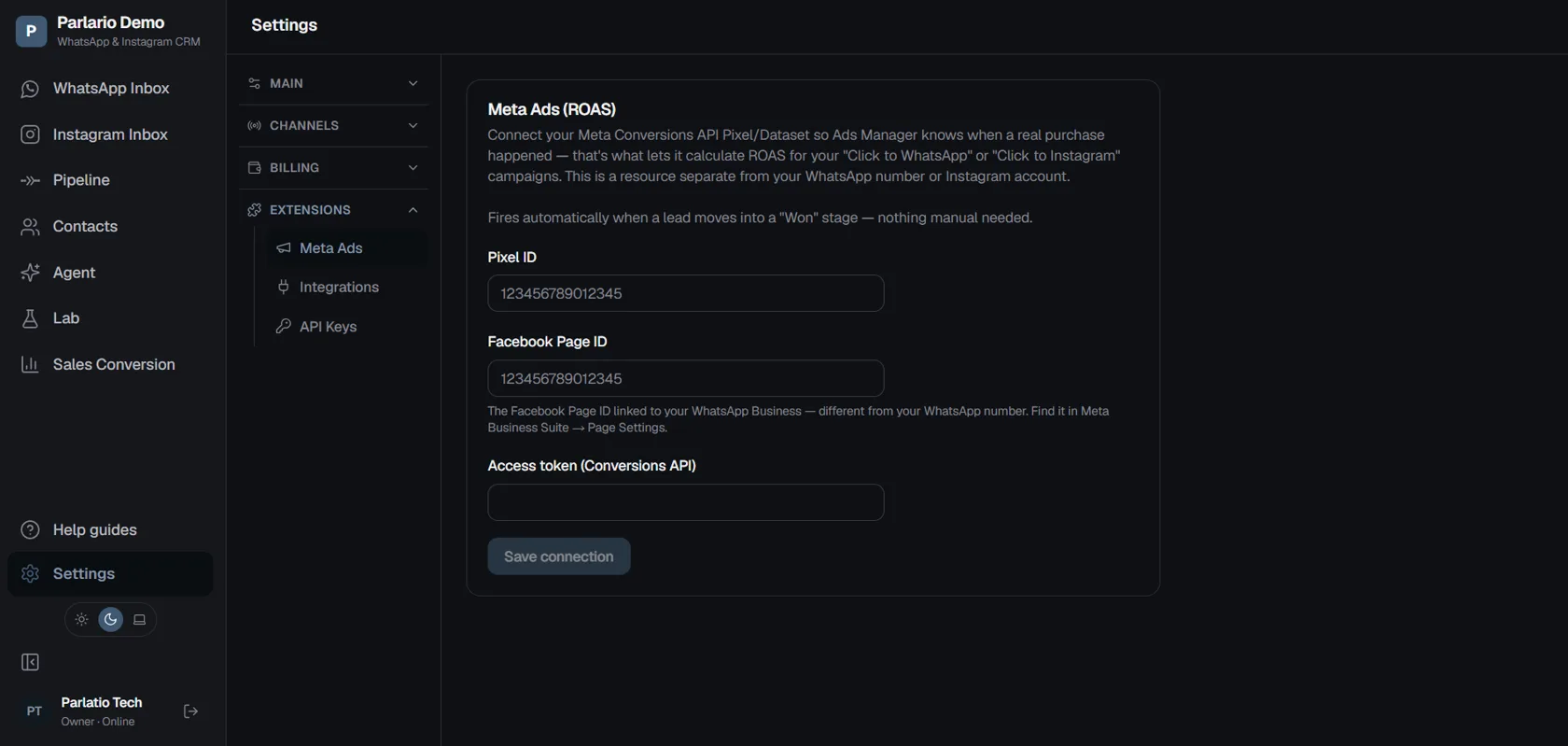The height and width of the screenshot is (746, 1568).
Task: Open WhatsApp Inbox from sidebar
Action: point(110,89)
